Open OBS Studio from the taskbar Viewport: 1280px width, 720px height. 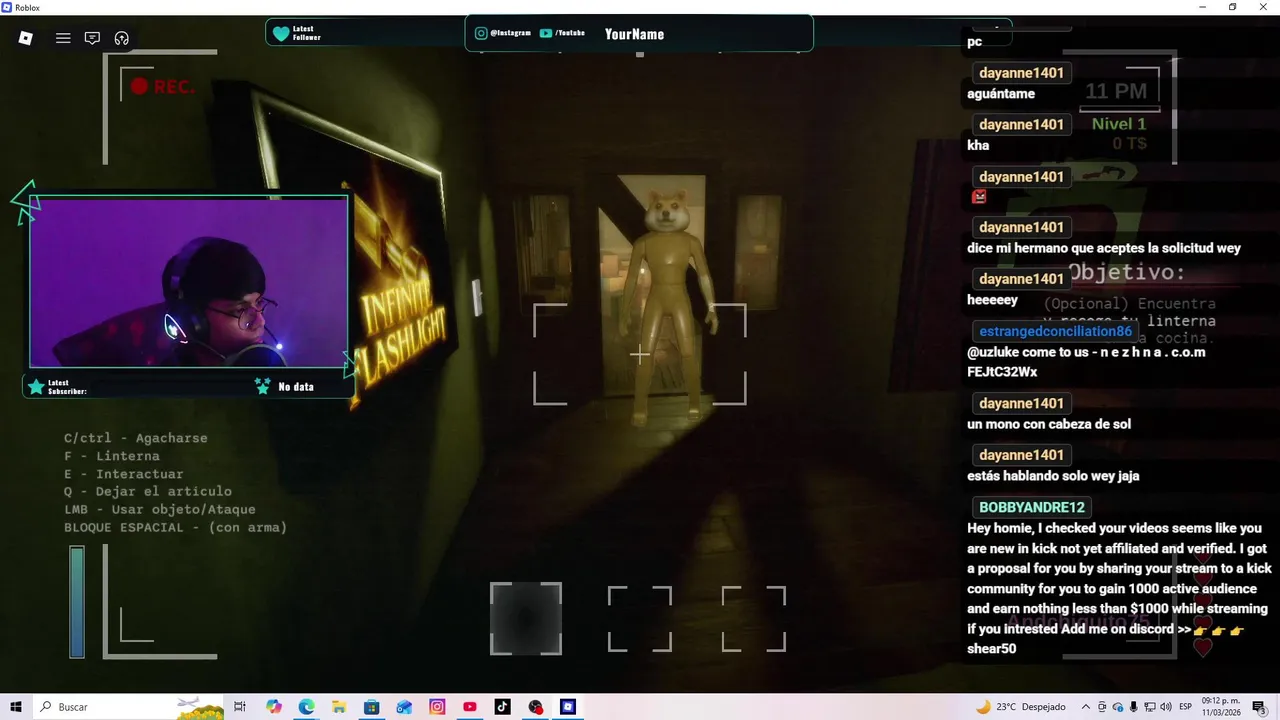click(536, 707)
